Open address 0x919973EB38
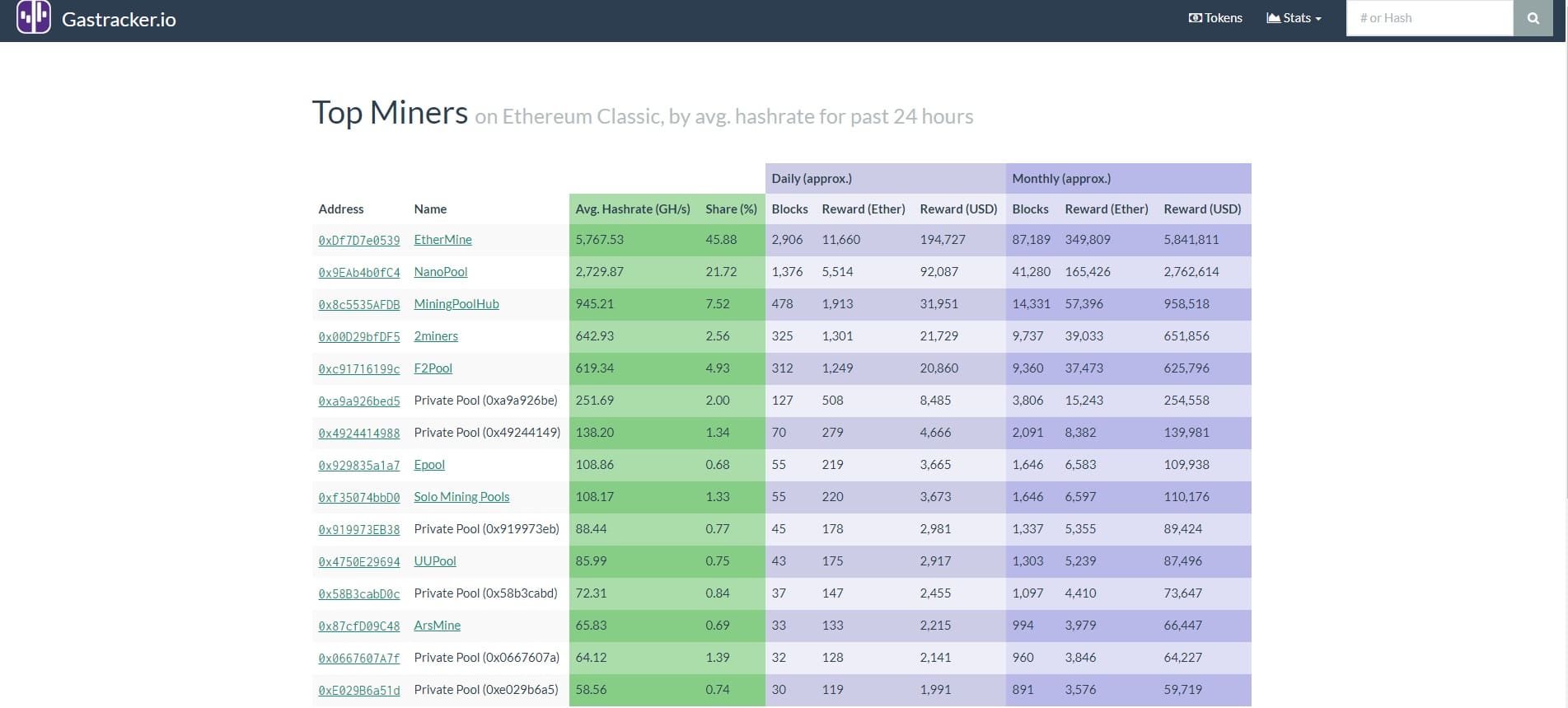Viewport: 1568px width, 708px height. pos(359,530)
